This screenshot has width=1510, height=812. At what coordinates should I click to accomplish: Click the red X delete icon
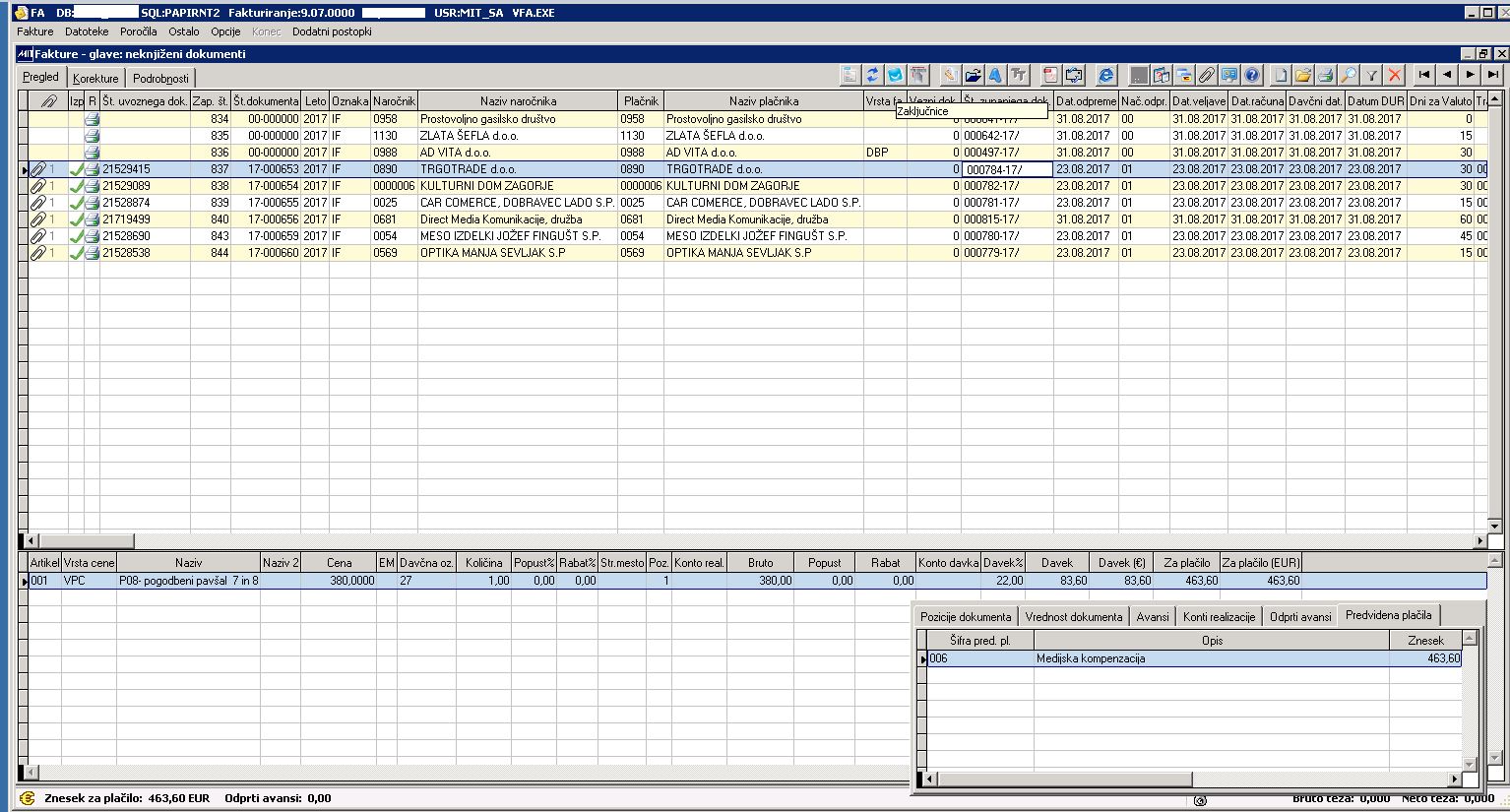pos(1396,74)
